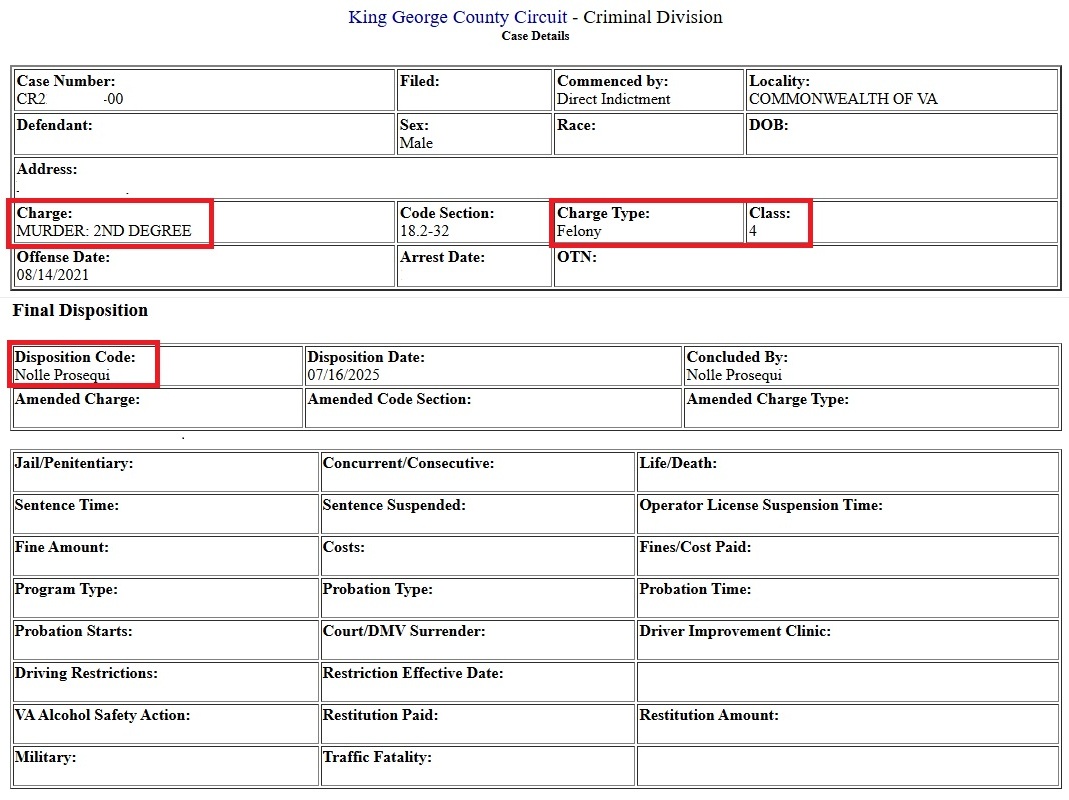Click the 'VA Alcohol Safety Action:' label
1069x800 pixels.
(102, 715)
